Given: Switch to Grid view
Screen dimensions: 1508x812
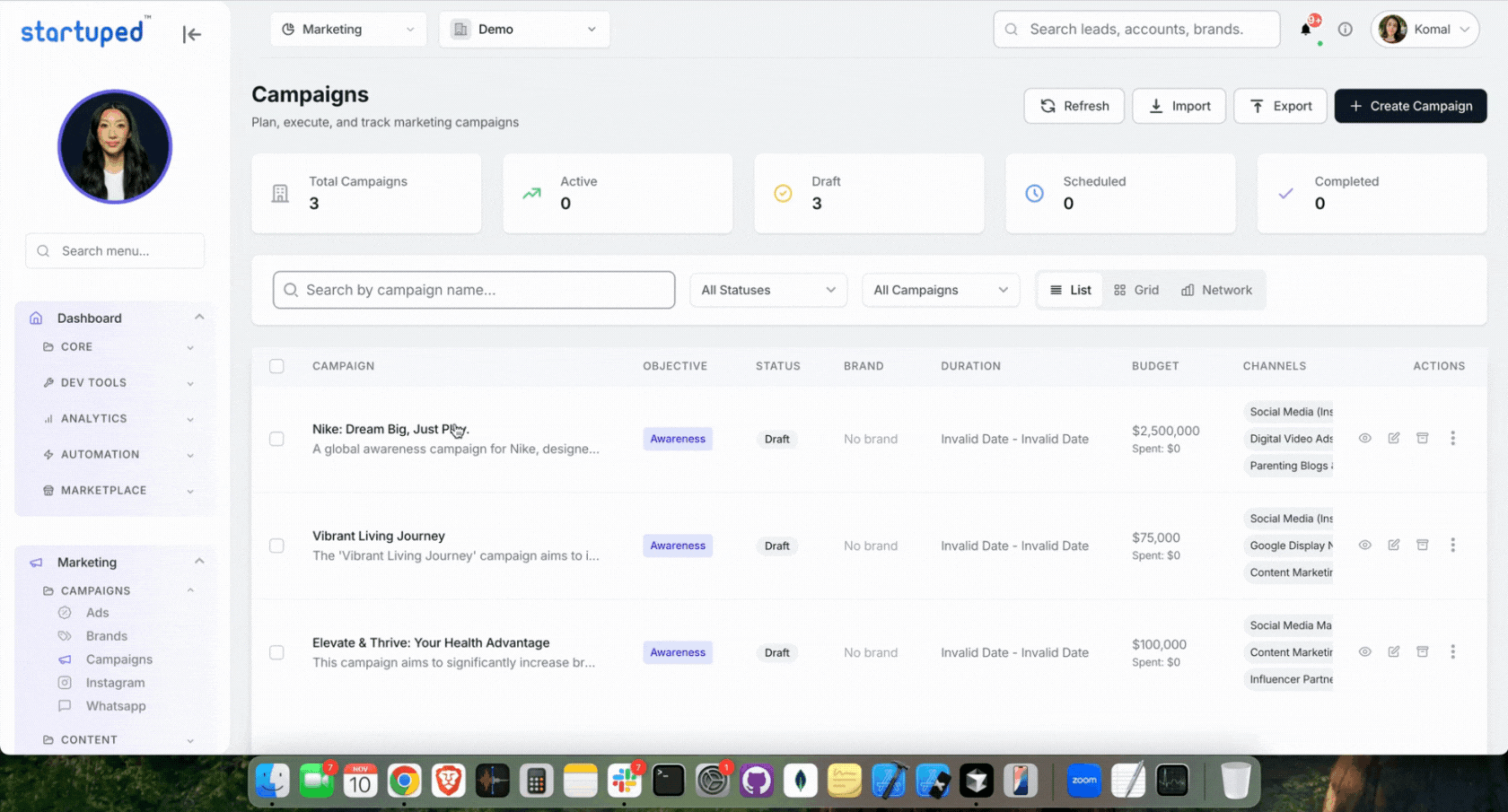Looking at the screenshot, I should [1136, 290].
